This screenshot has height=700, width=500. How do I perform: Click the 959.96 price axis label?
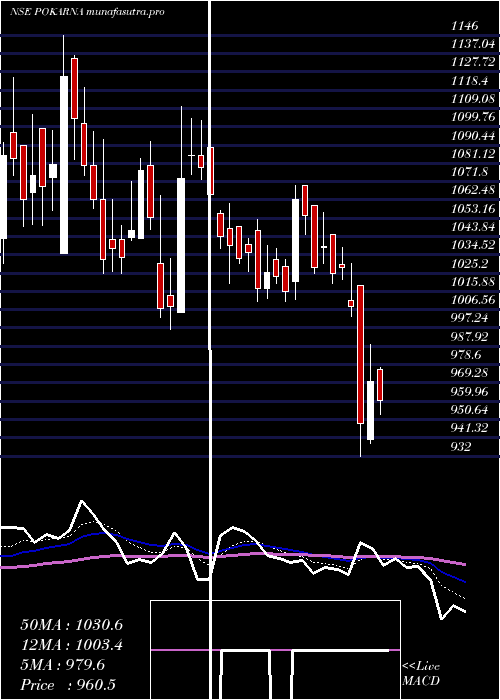click(x=470, y=391)
